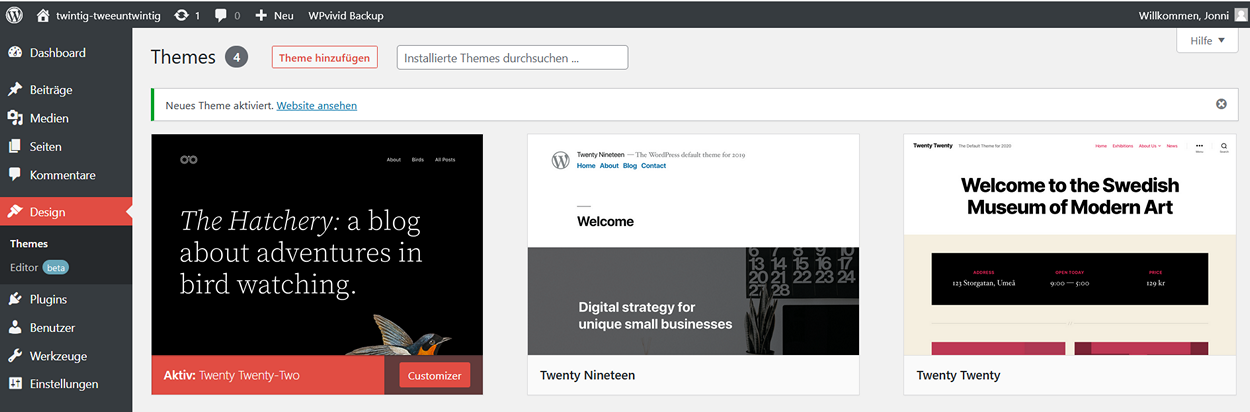This screenshot has width=1250, height=412.
Task: Open the Twenty Twenty-Two theme screenshot
Action: [317, 244]
